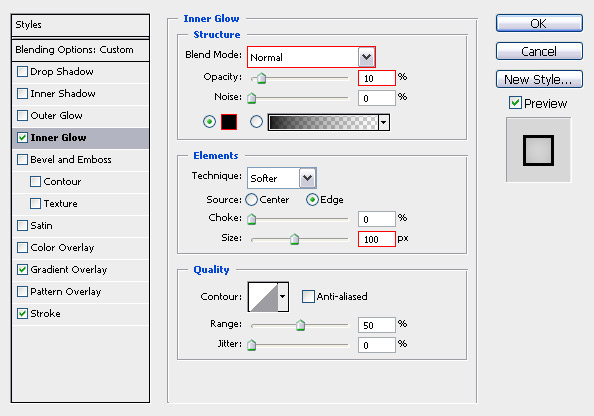Enable the Drop Shadow checkbox
Screen dimensions: 594x416
coord(23,72)
